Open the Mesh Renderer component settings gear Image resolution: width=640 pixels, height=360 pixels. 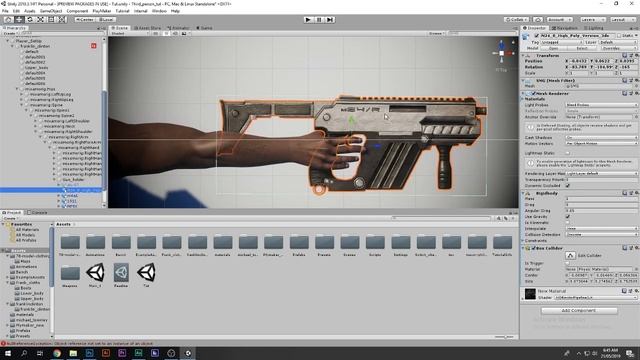click(x=636, y=93)
